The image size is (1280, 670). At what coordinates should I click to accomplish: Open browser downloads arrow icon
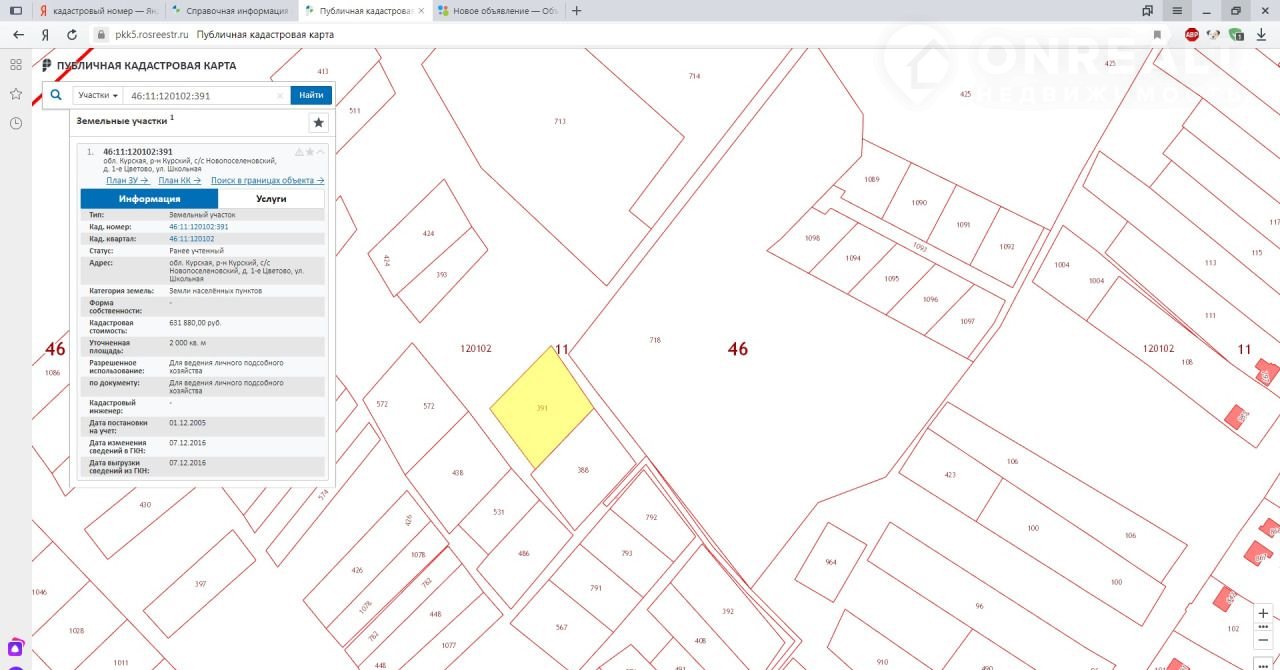[x=1262, y=34]
